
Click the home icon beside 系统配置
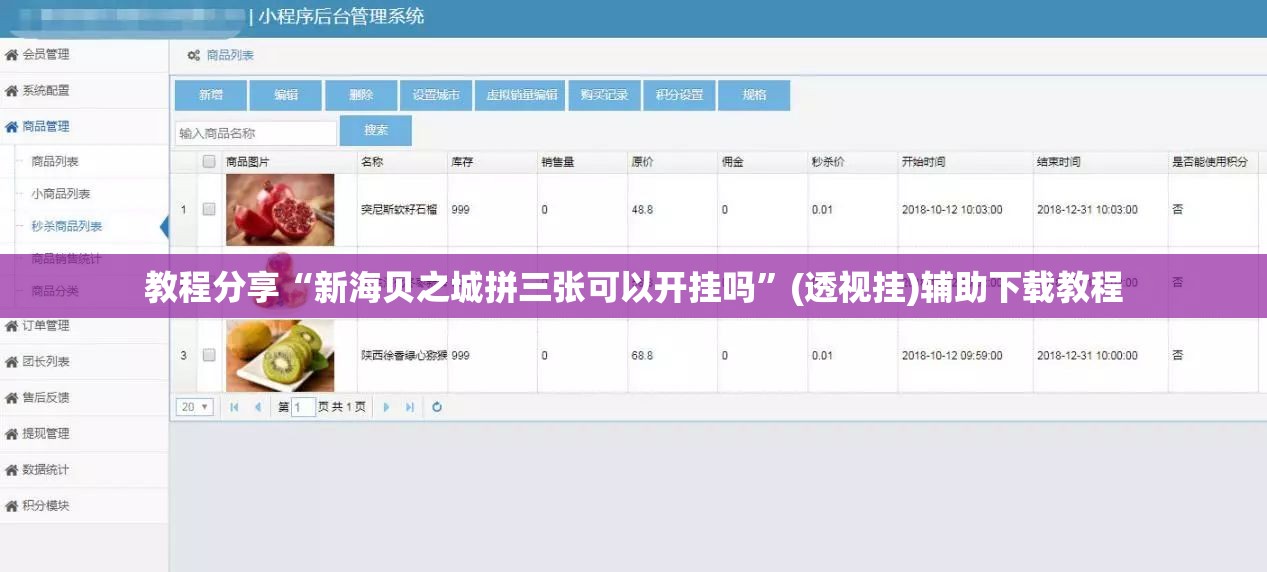click(12, 90)
